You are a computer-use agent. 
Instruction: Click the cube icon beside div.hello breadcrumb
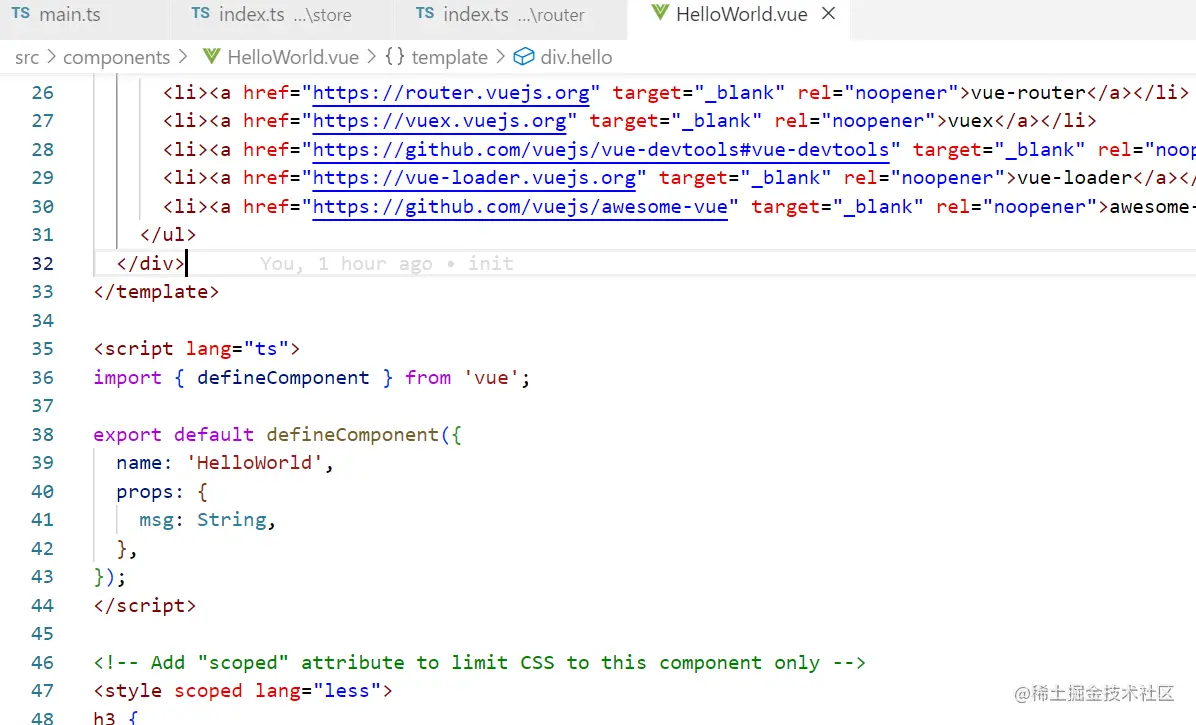(x=523, y=56)
